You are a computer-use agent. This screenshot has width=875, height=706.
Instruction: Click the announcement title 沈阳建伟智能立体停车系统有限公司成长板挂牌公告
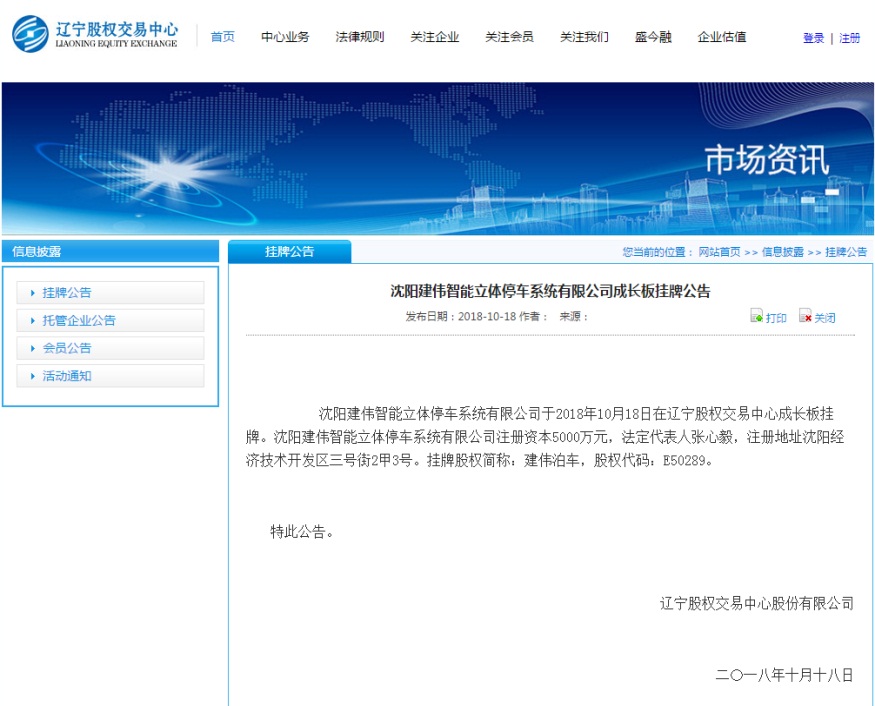pyautogui.click(x=550, y=291)
